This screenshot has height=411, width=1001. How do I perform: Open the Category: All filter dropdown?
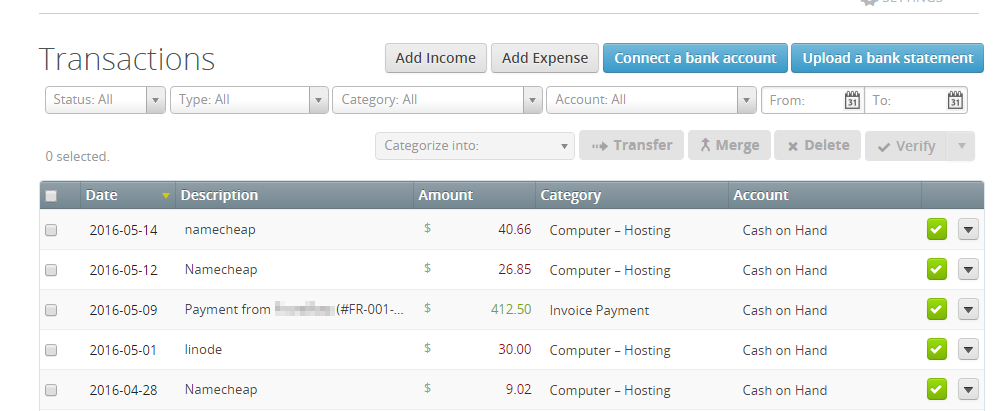pos(437,100)
